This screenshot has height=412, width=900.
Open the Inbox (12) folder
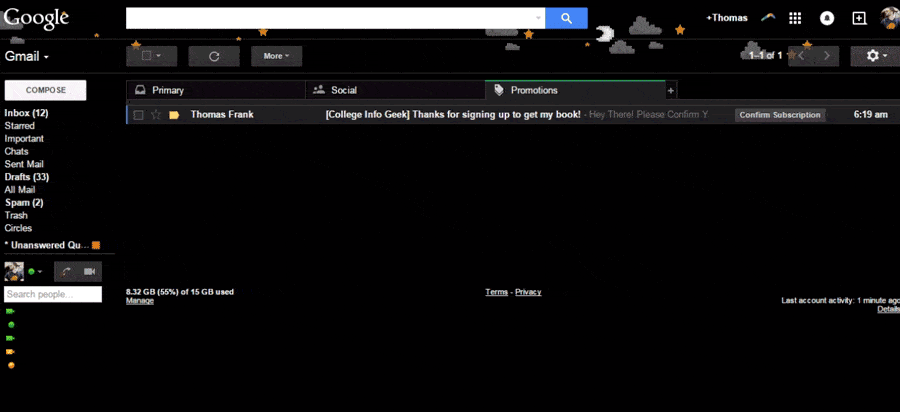click(x=26, y=113)
